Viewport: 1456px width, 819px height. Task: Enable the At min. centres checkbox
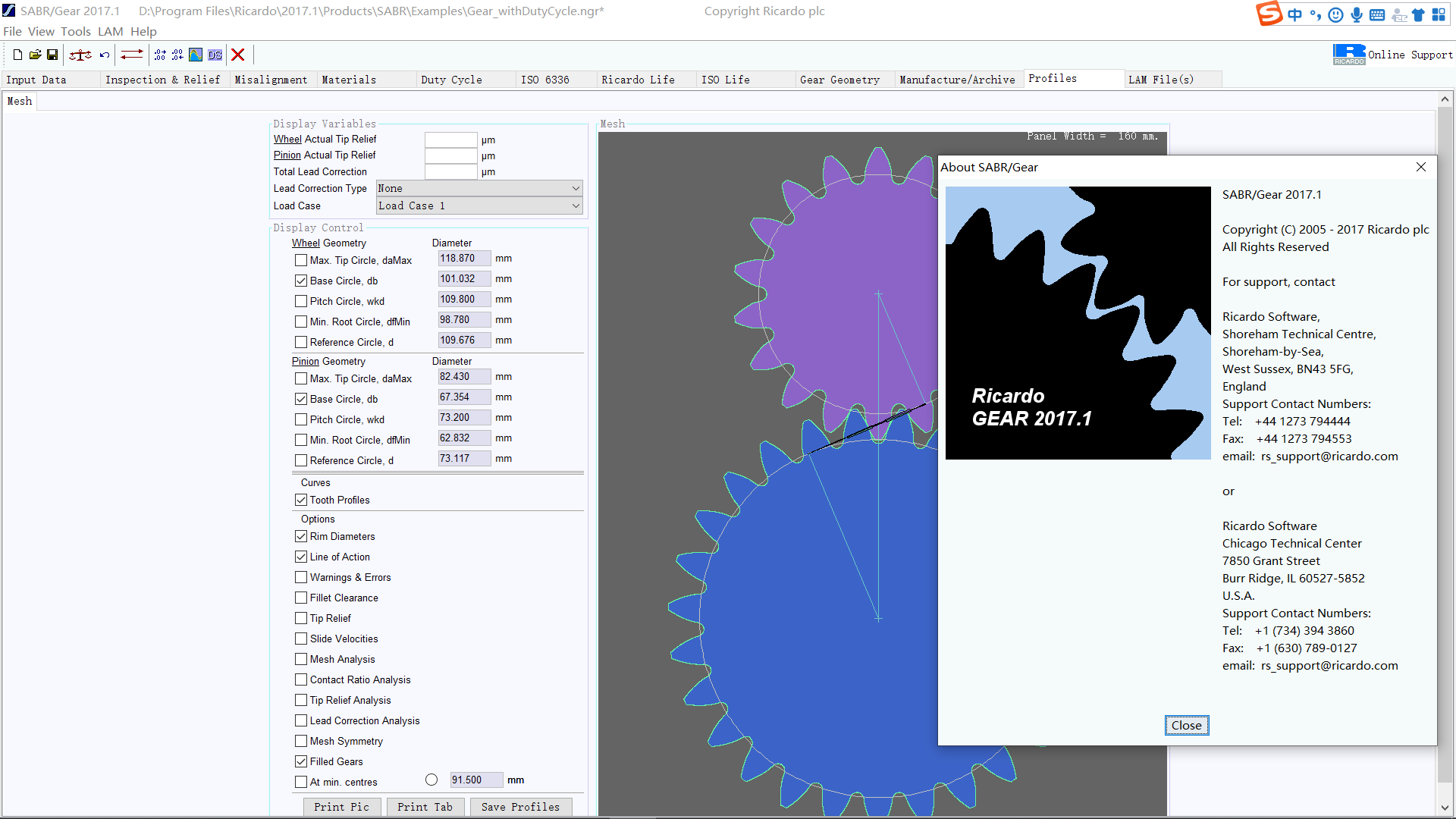(x=301, y=782)
